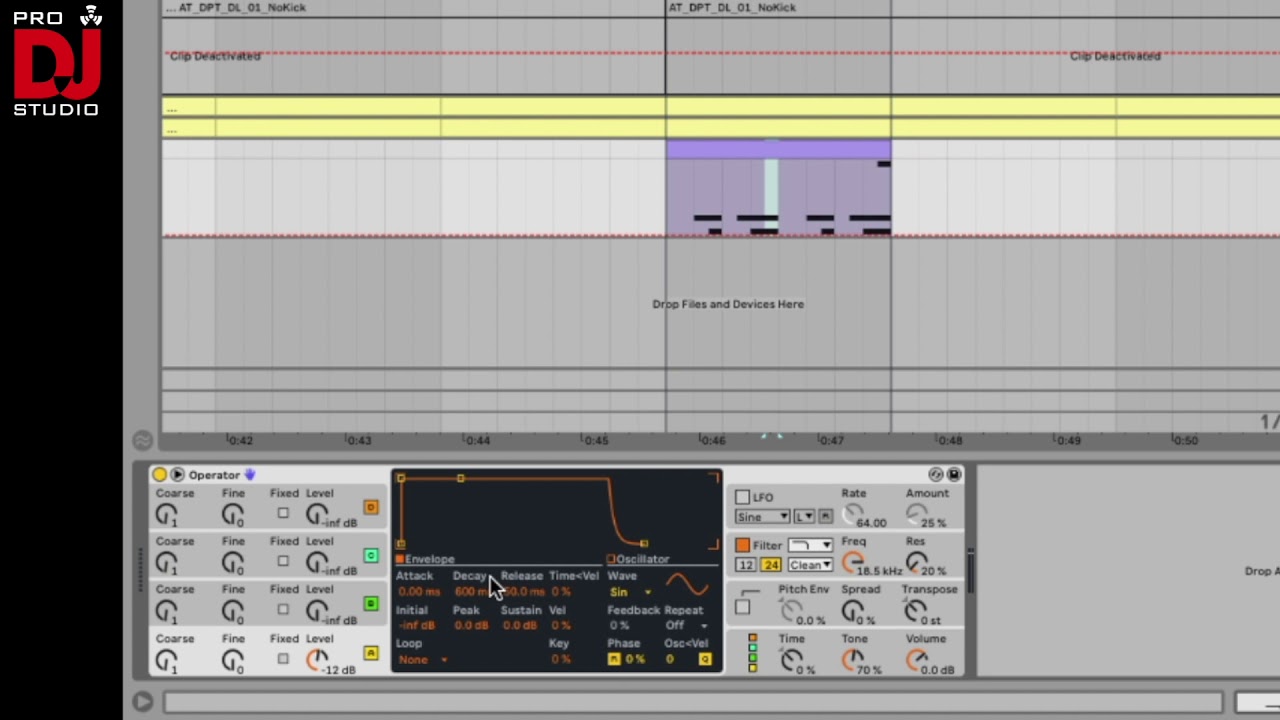Turn on the LFO checkbox
Viewport: 1280px width, 720px height.
742,497
